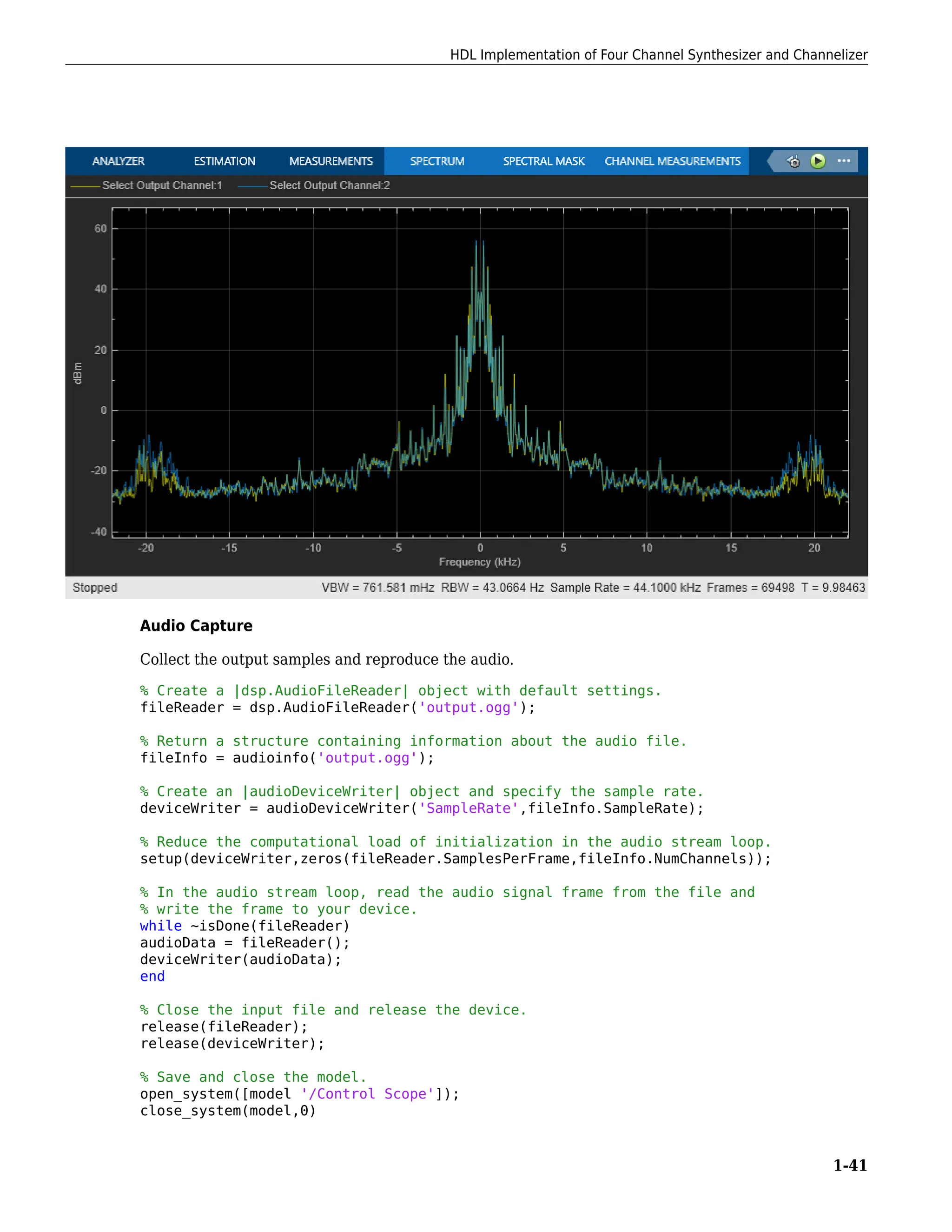
Task: Click the T = 9.98463 status value
Action: click(x=833, y=587)
